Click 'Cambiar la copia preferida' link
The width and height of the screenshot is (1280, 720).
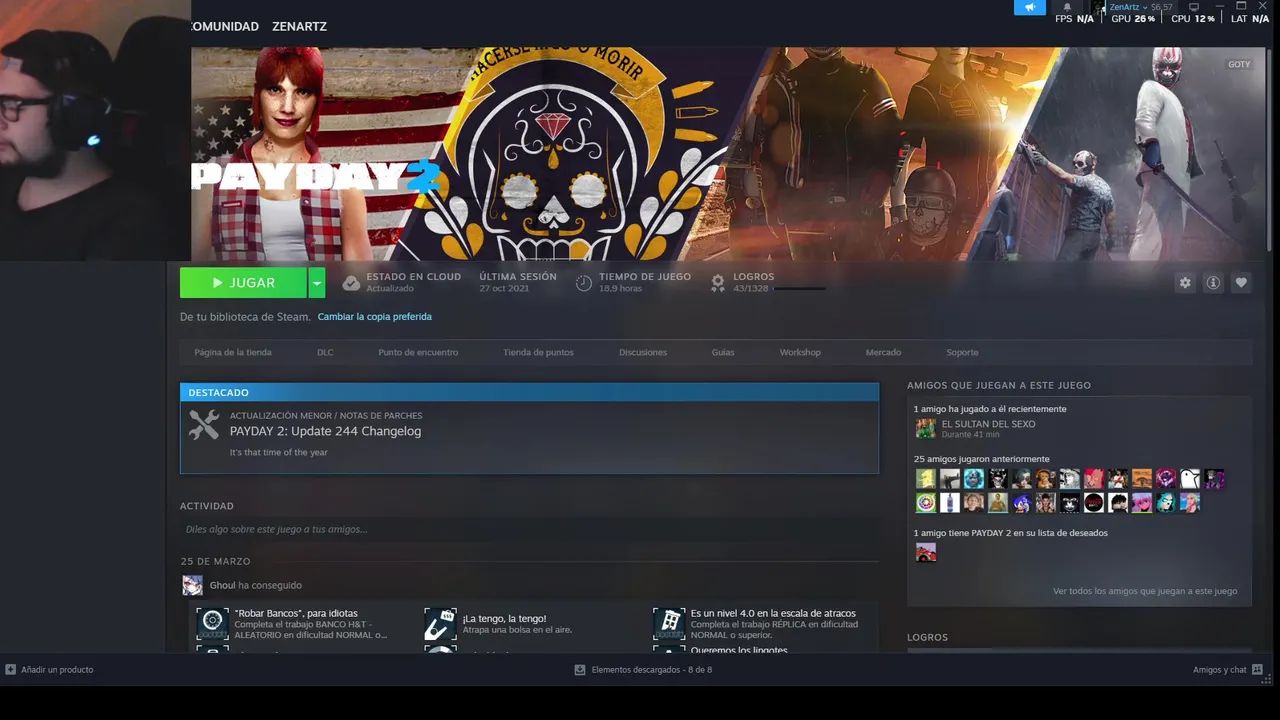tap(375, 317)
